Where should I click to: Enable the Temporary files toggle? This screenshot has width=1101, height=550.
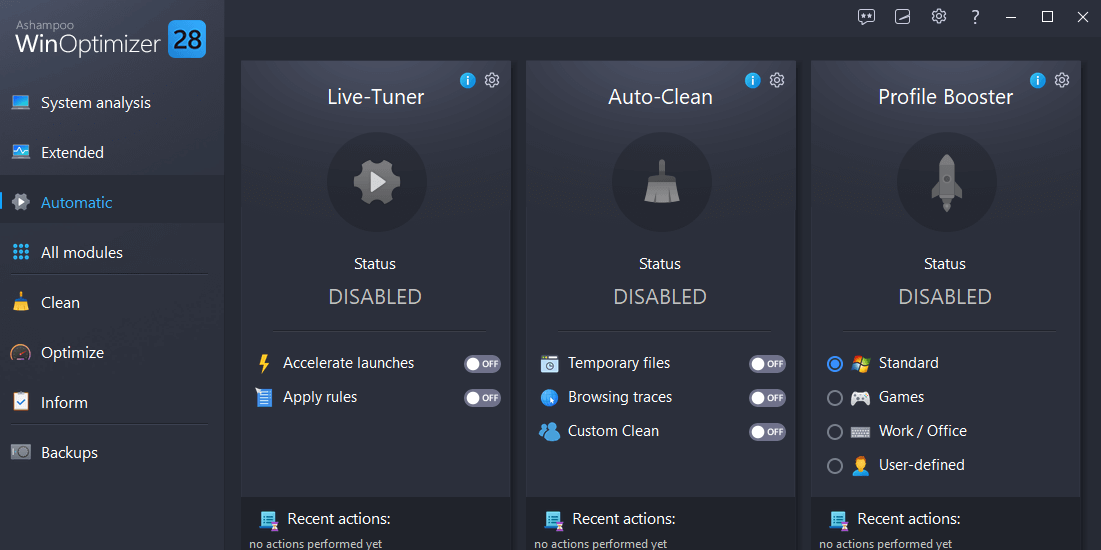click(x=767, y=364)
